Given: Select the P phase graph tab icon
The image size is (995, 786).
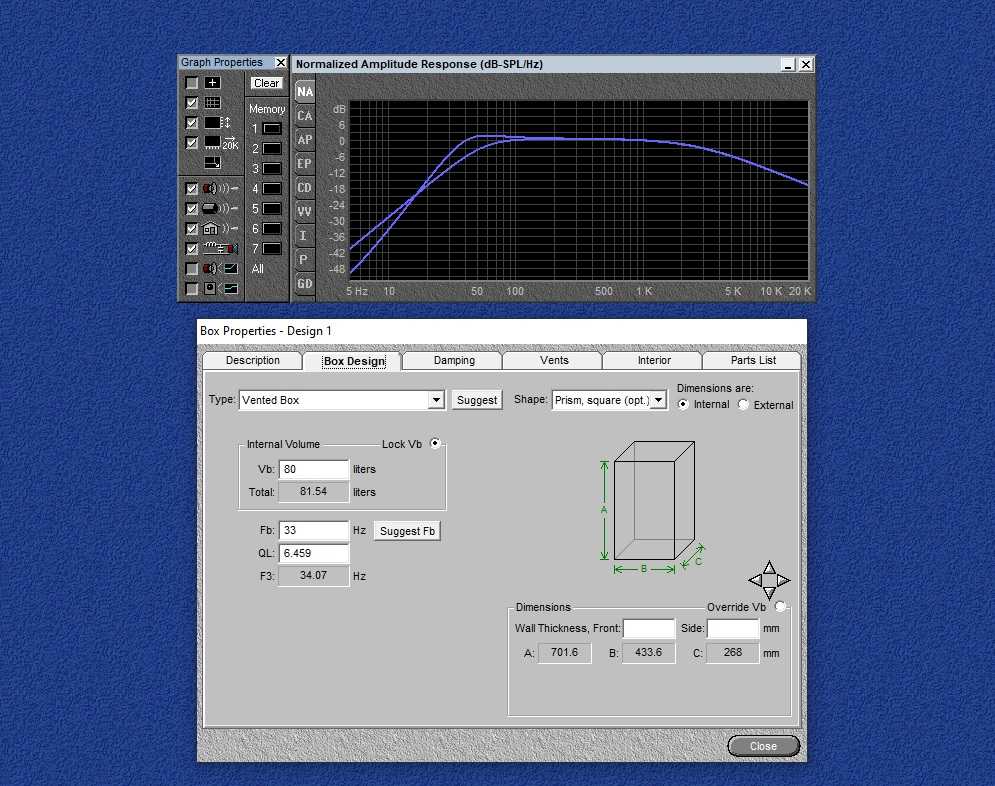Looking at the screenshot, I should pyautogui.click(x=305, y=259).
